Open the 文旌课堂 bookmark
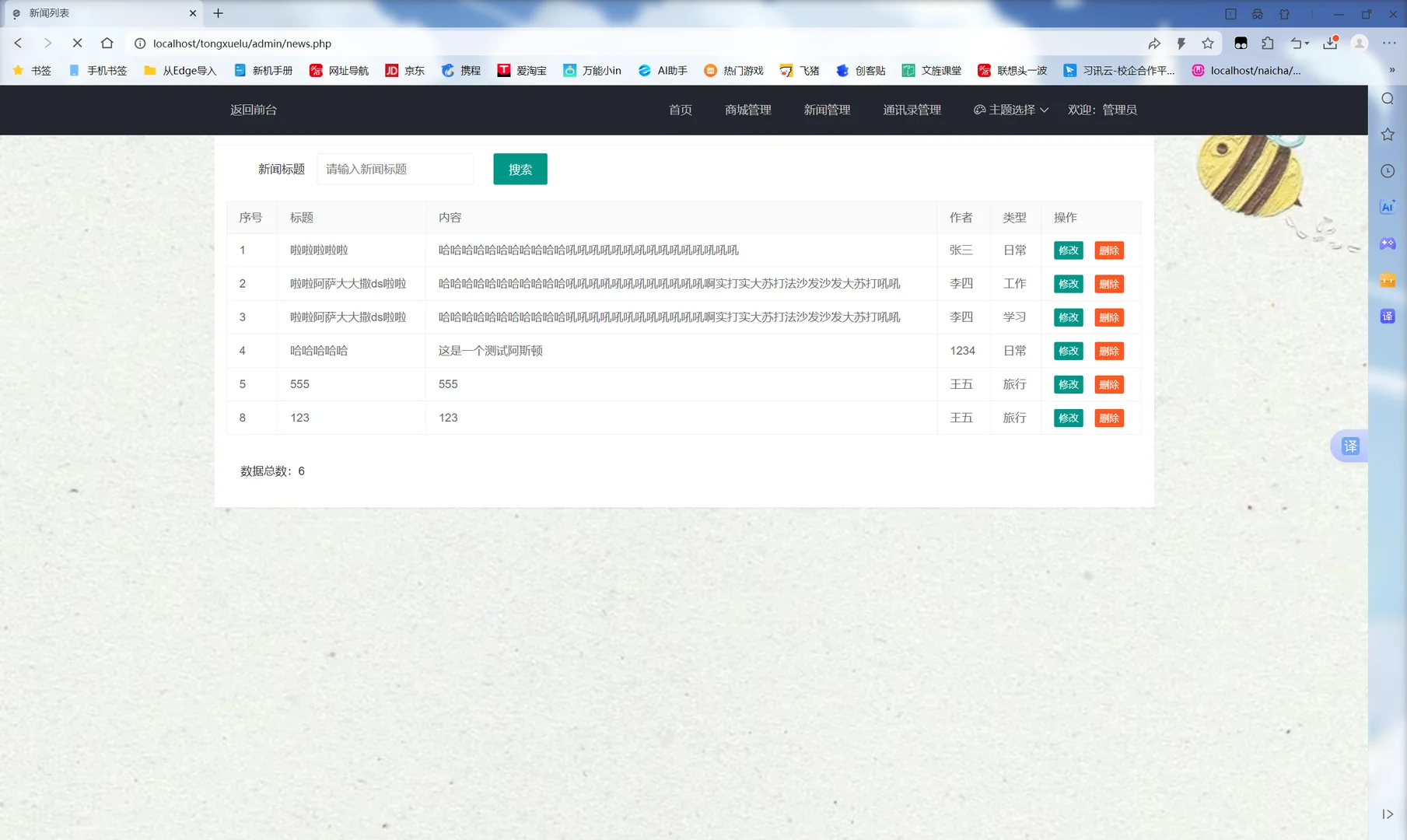Image resolution: width=1407 pixels, height=840 pixels. [x=933, y=70]
